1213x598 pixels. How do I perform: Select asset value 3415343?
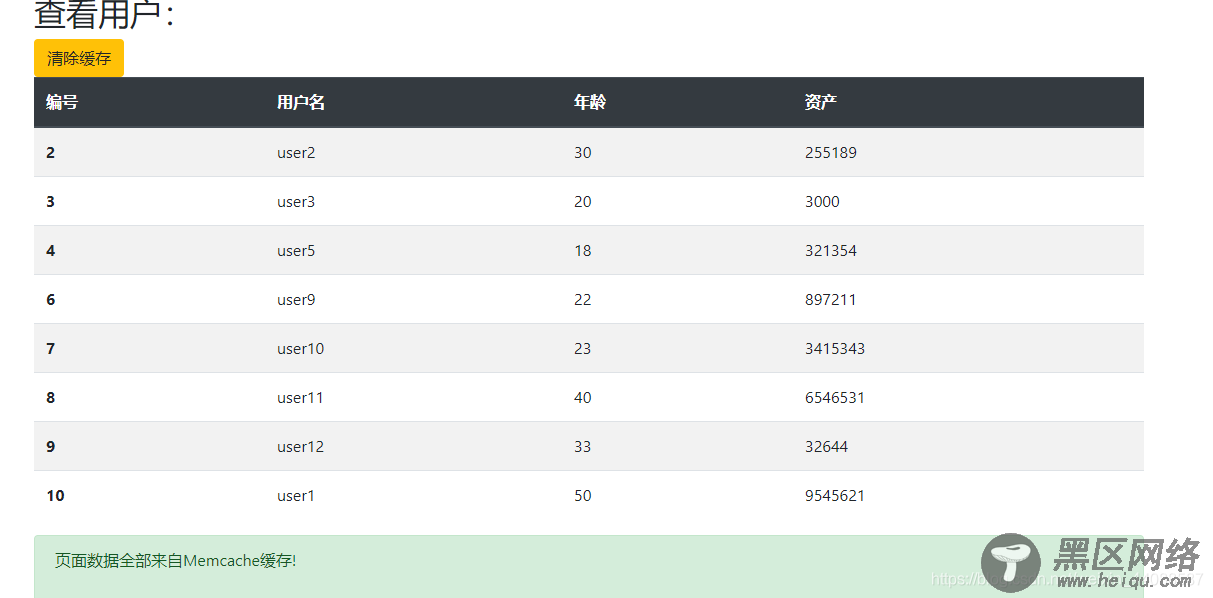835,349
